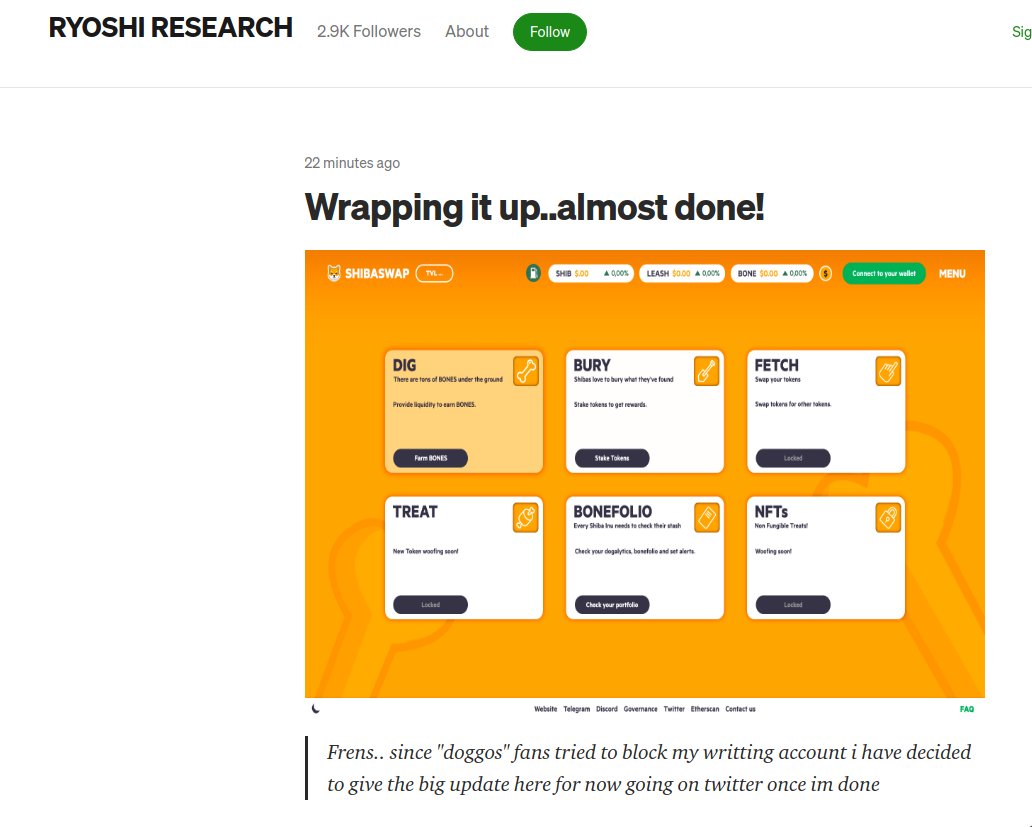Screen dimensions: 1032x827
Task: Click the DIG card title
Action: (x=404, y=365)
